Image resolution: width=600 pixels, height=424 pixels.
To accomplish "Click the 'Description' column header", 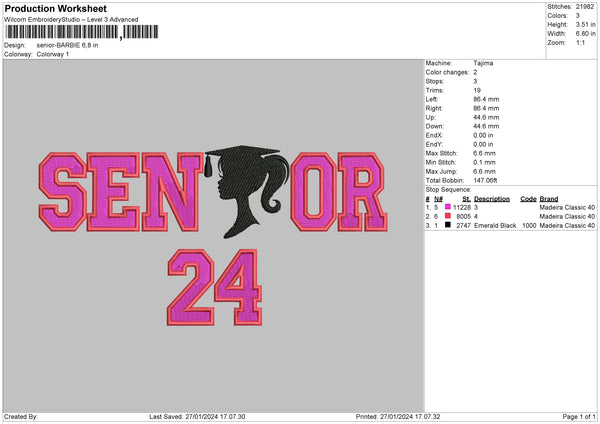I will point(492,199).
